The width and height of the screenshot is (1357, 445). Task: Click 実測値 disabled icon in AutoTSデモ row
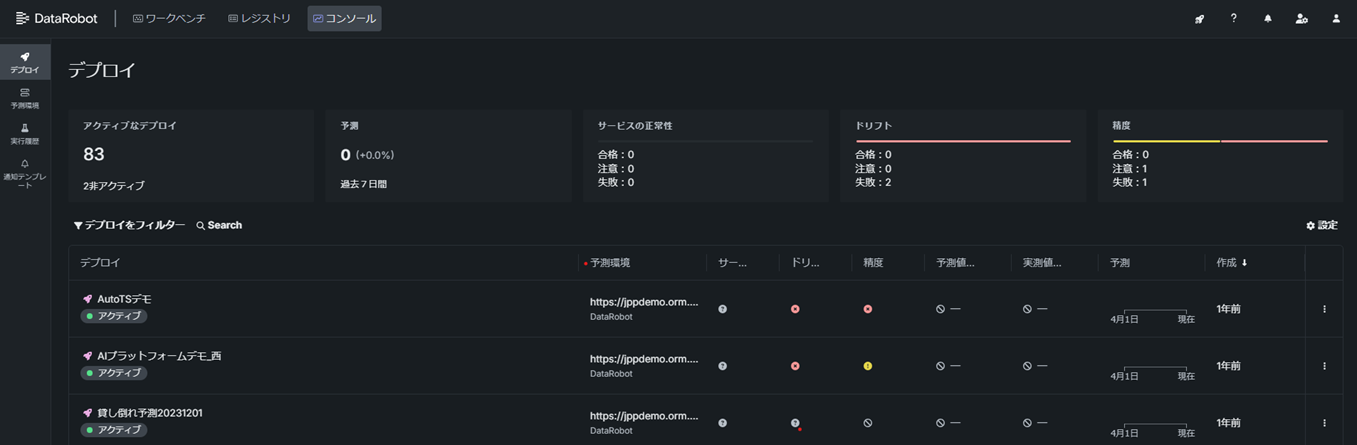[x=1027, y=309]
